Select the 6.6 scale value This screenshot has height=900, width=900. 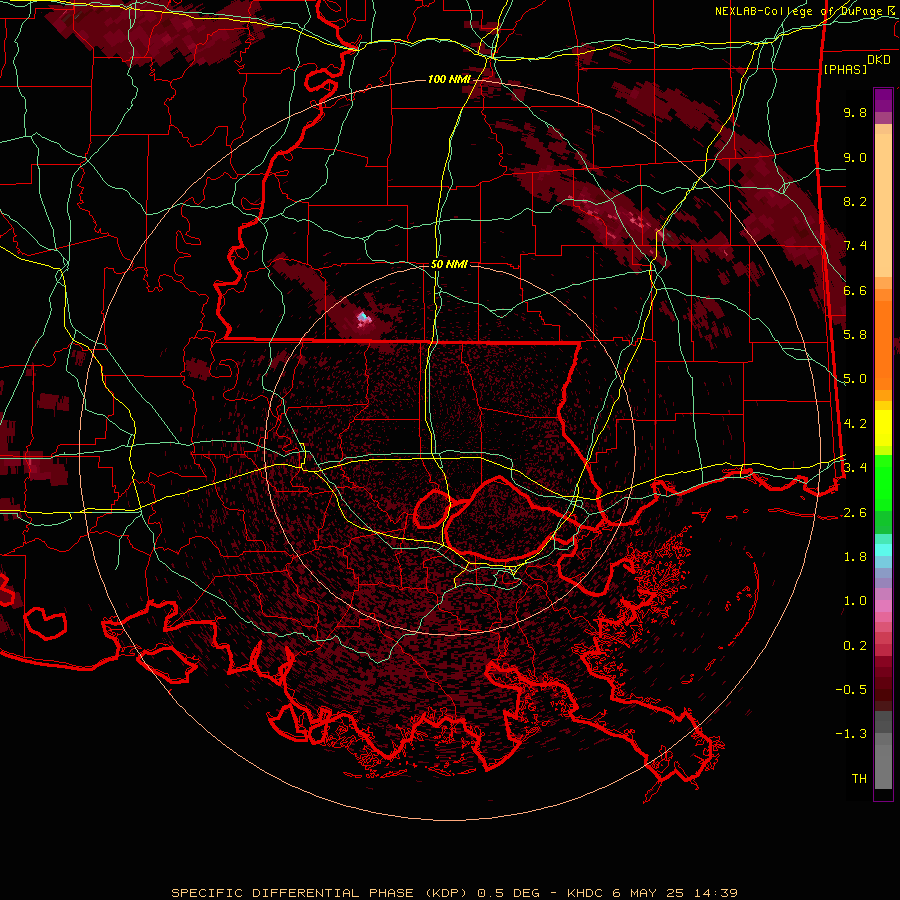click(855, 290)
